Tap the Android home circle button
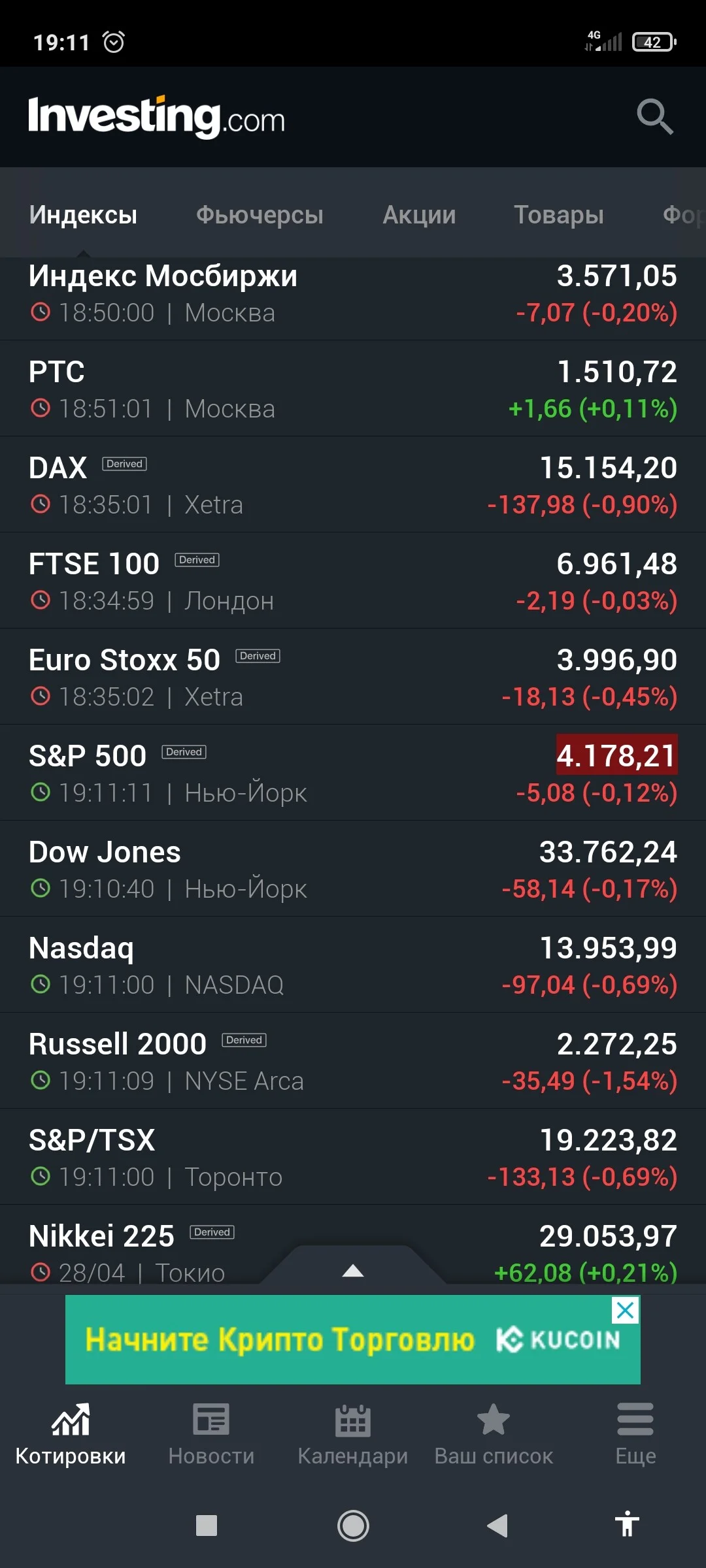 pyautogui.click(x=353, y=1526)
